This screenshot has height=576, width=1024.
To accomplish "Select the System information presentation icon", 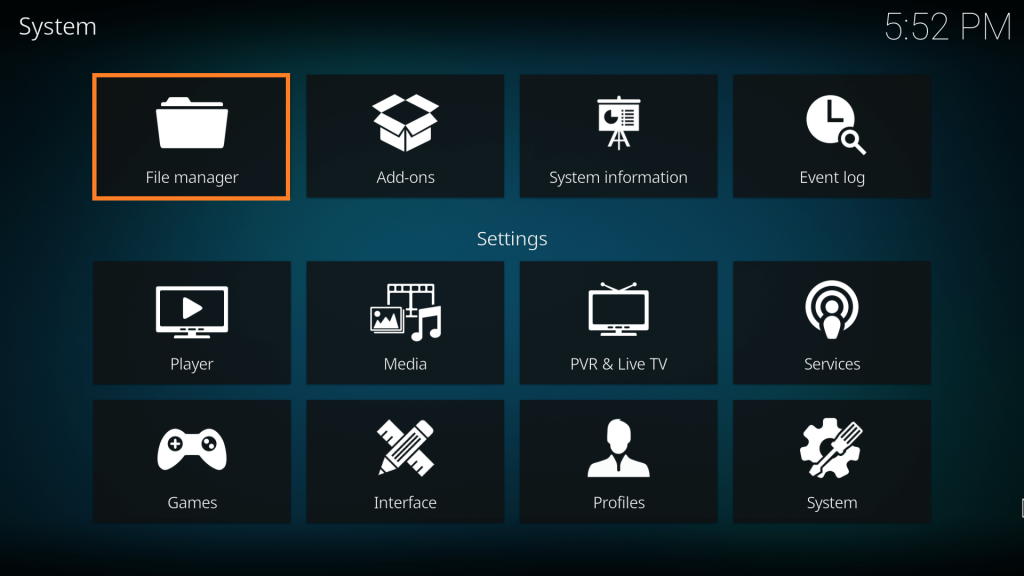I will [618, 123].
